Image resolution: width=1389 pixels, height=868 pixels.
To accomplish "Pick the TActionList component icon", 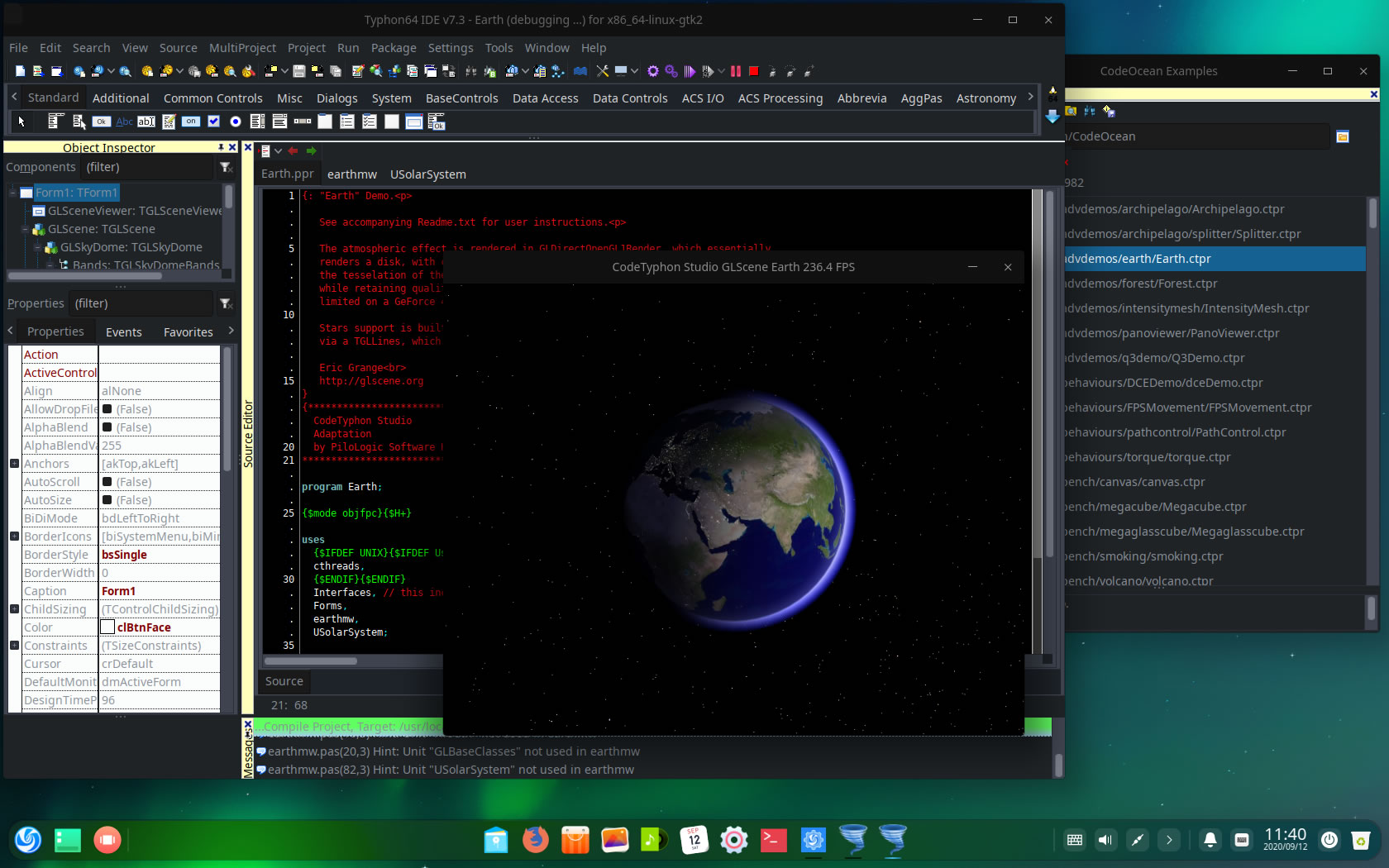I will pos(437,122).
